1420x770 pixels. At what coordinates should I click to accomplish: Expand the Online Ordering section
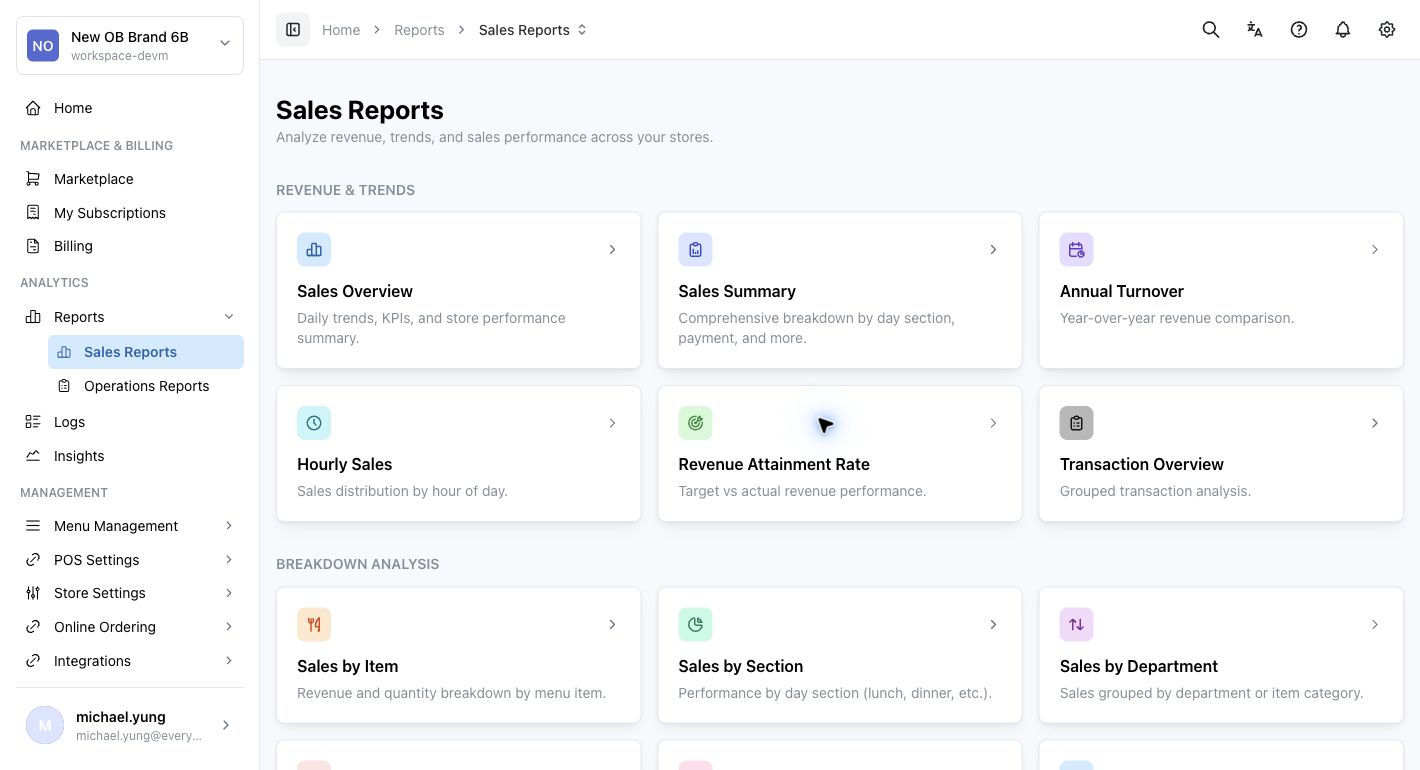pyautogui.click(x=229, y=627)
